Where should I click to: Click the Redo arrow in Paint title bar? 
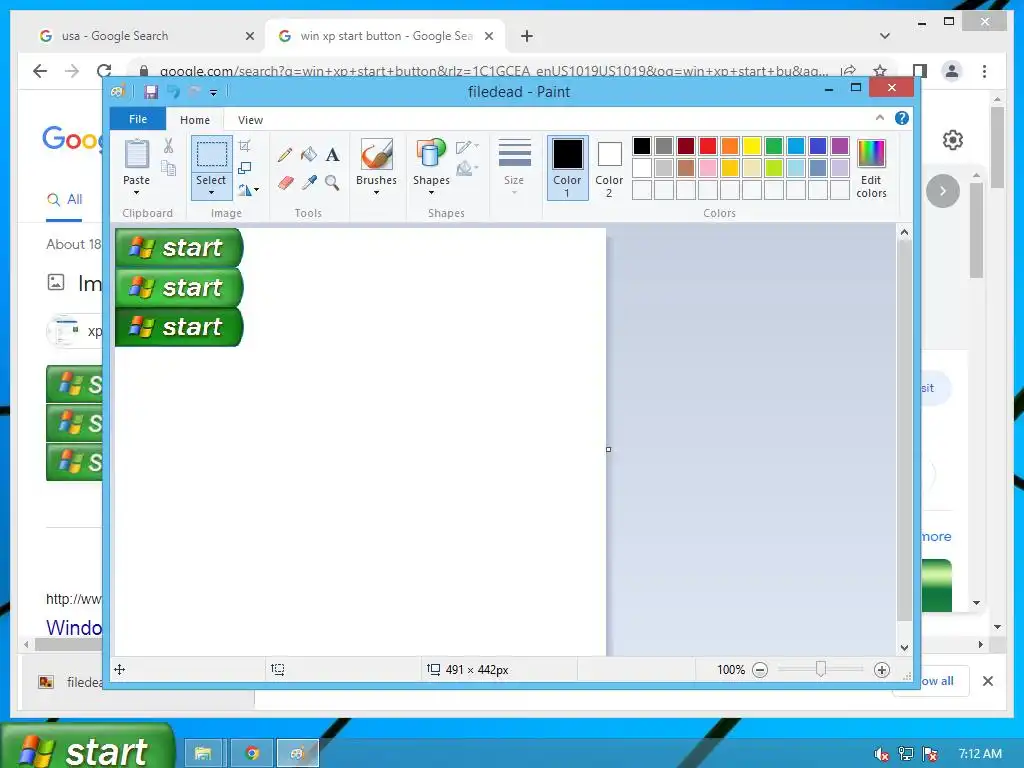(x=193, y=92)
